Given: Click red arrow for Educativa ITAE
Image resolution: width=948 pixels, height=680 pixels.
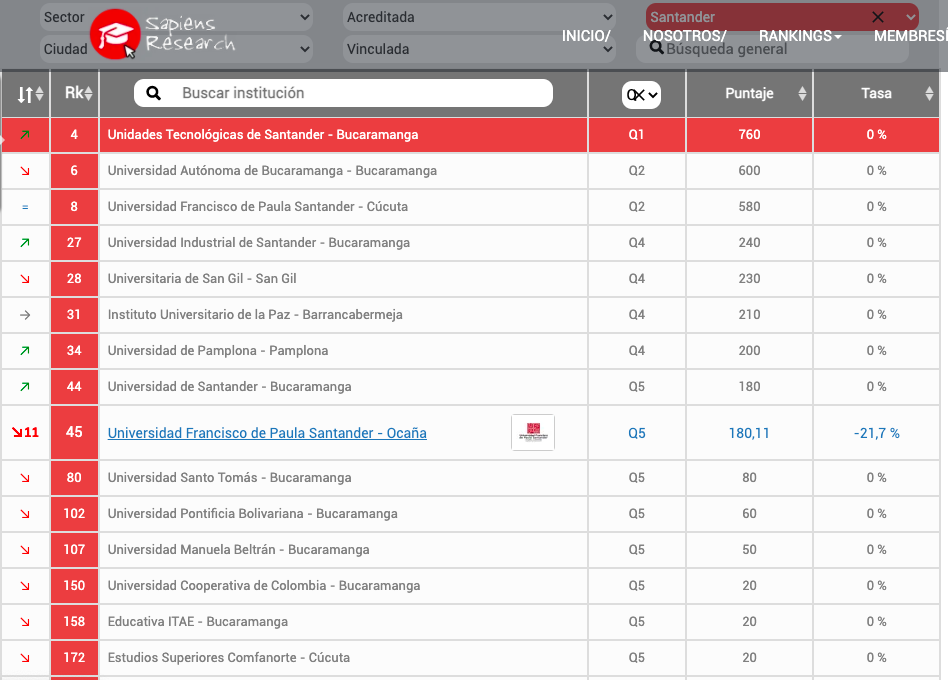Looking at the screenshot, I should click(25, 622).
